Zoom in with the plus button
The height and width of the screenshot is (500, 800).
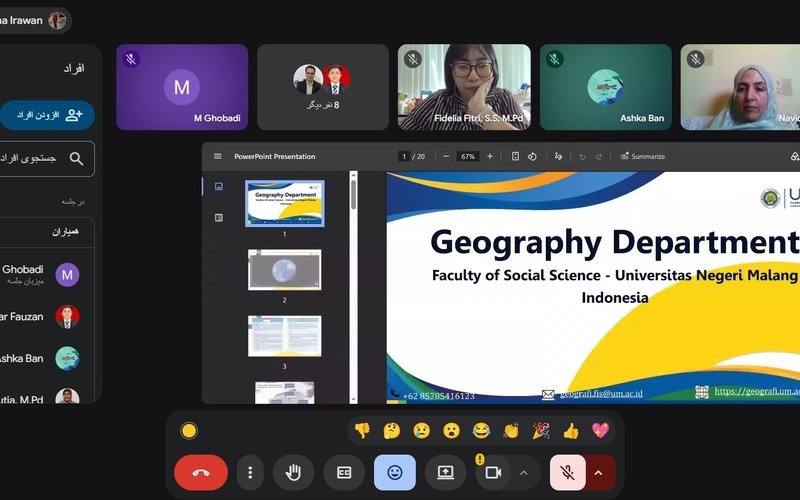point(490,156)
